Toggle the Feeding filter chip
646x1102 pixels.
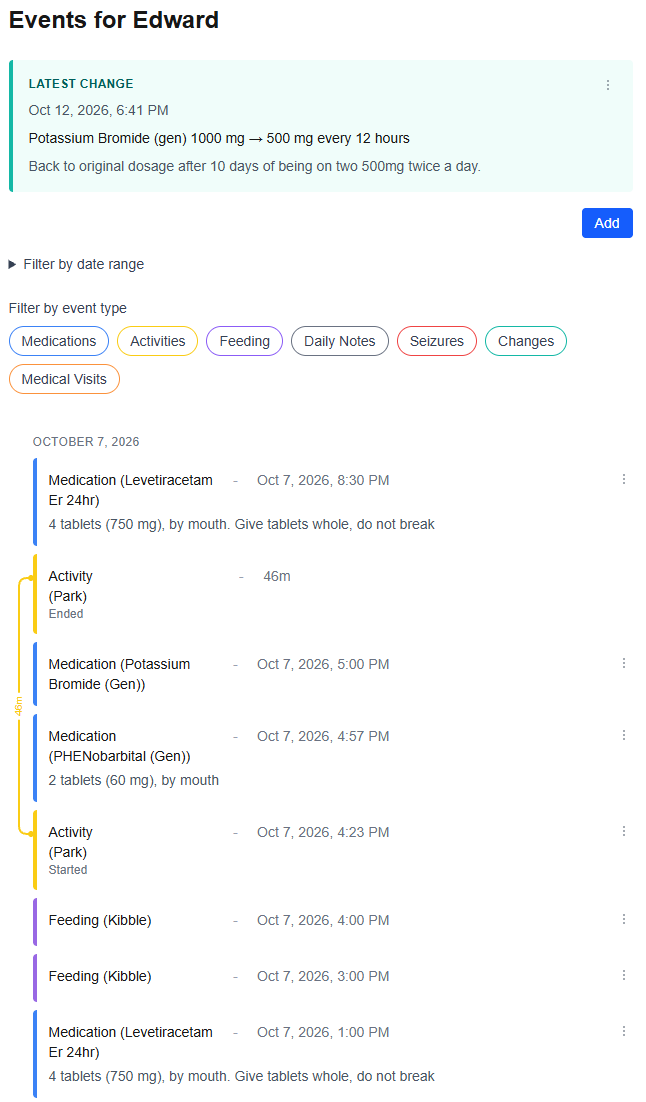click(x=245, y=341)
